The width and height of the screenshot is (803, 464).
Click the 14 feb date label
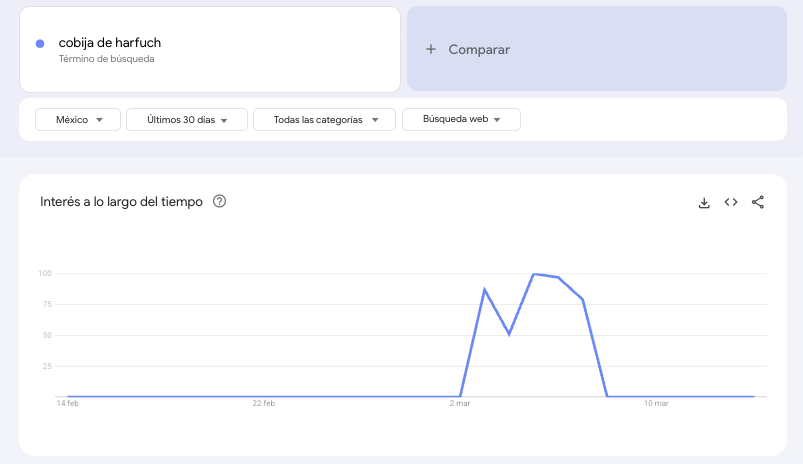coord(67,404)
